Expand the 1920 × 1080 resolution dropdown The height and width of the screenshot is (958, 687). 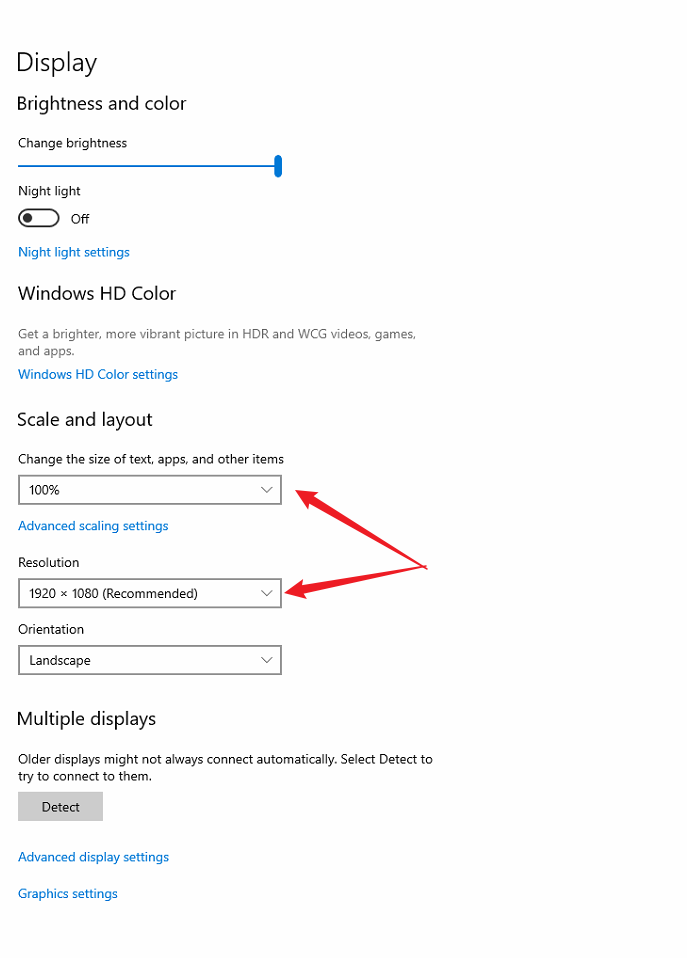150,593
